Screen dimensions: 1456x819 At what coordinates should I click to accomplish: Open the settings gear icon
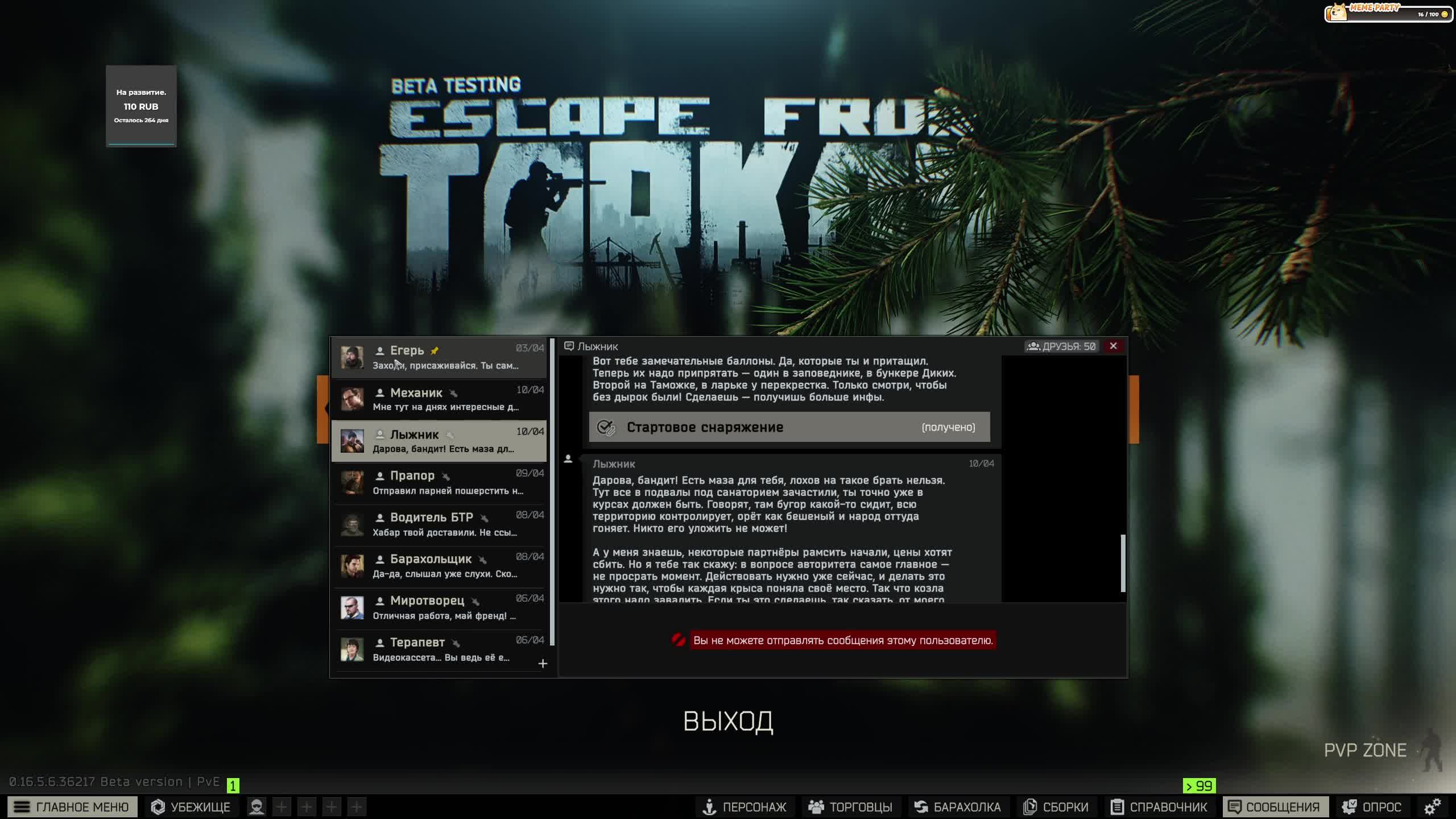coord(1432,806)
